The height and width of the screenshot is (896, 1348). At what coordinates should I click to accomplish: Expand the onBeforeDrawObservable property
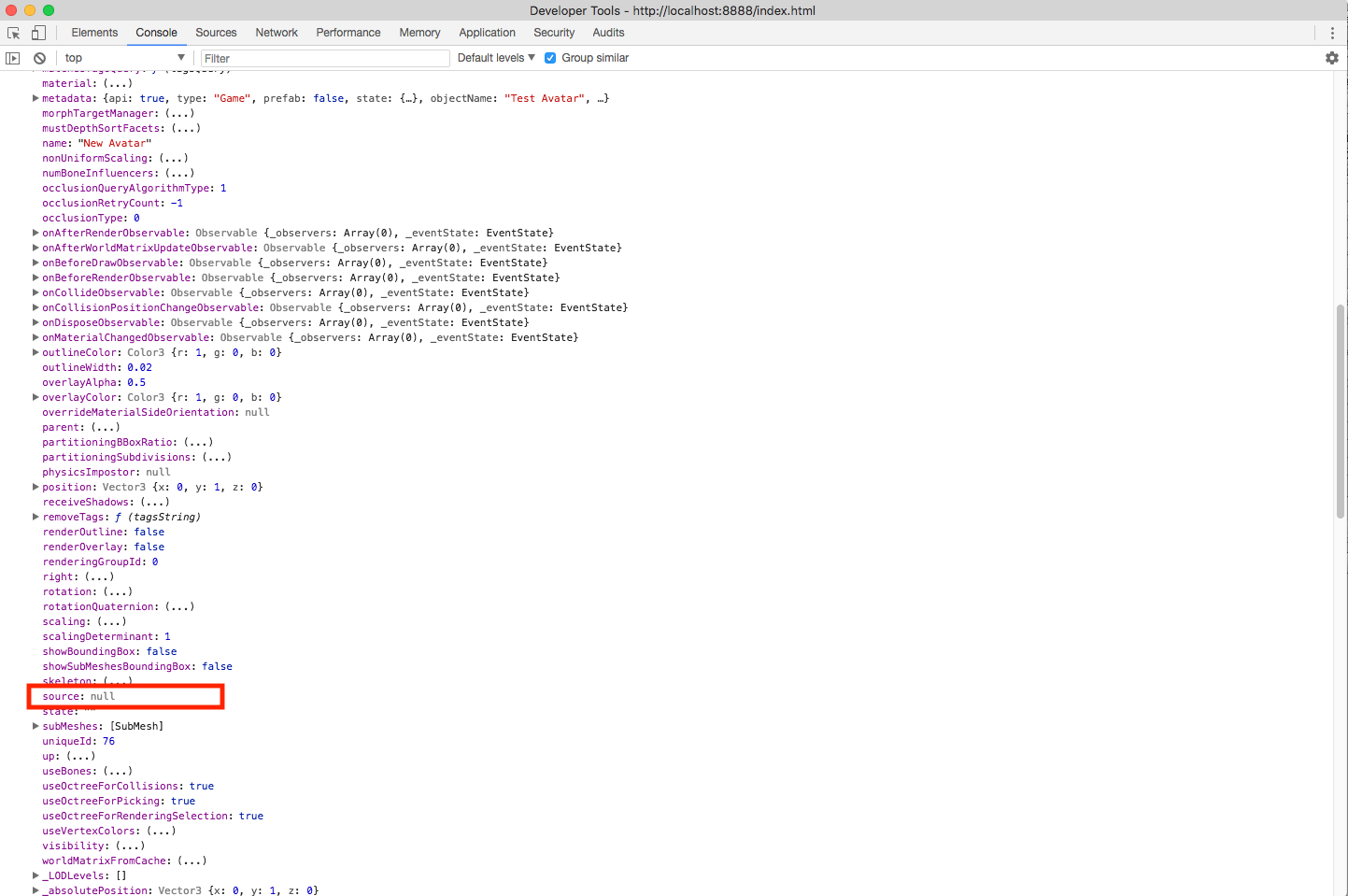tap(35, 263)
